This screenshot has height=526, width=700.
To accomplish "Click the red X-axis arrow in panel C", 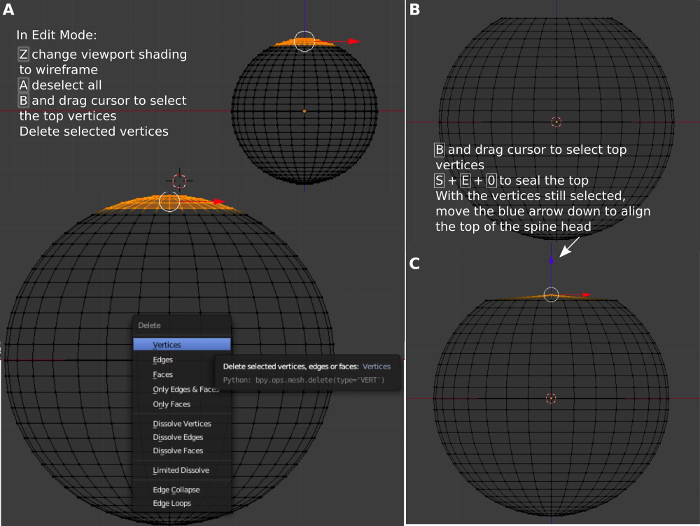I will coord(586,295).
